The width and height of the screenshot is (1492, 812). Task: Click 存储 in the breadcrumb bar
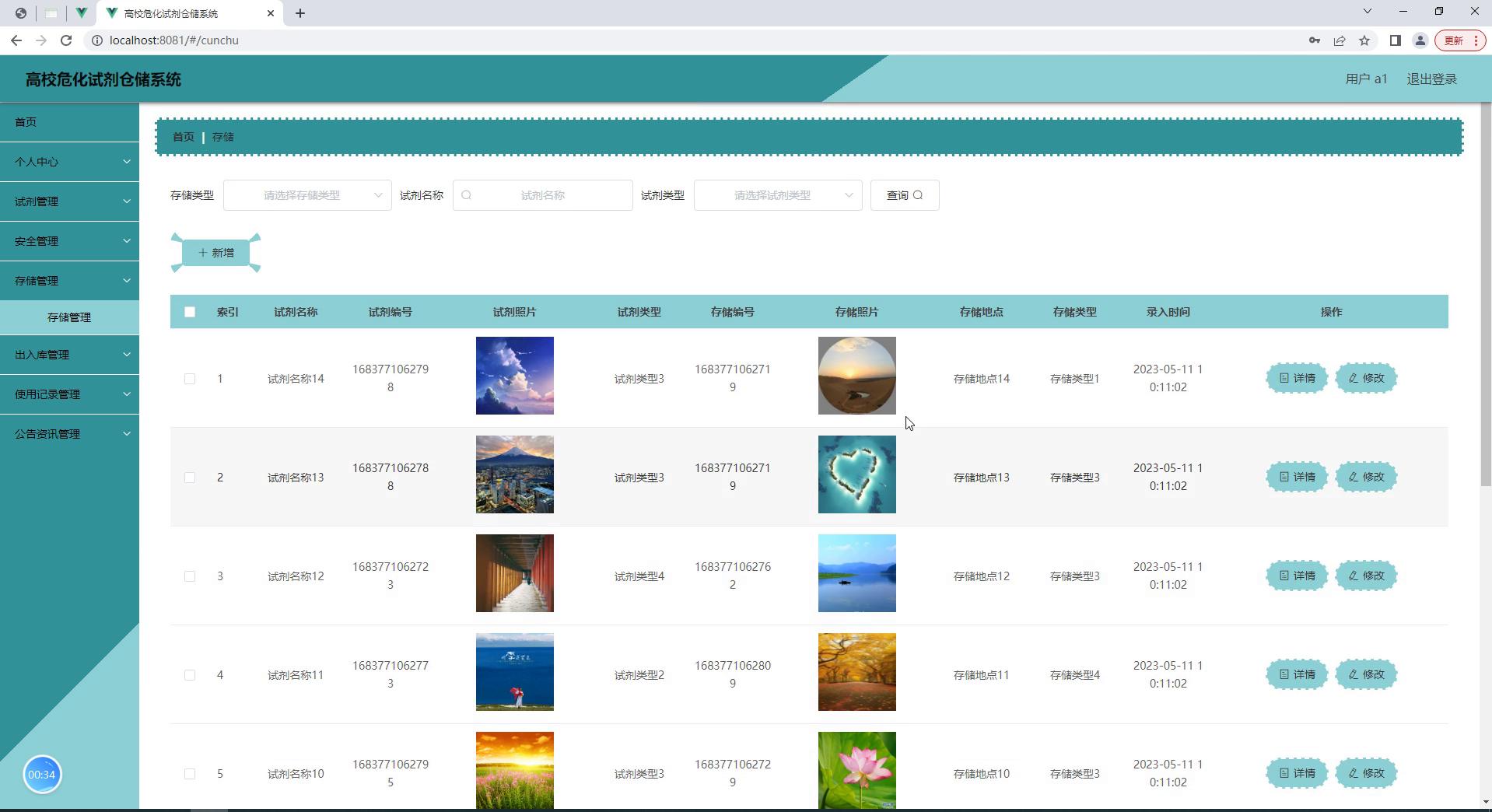pos(223,137)
